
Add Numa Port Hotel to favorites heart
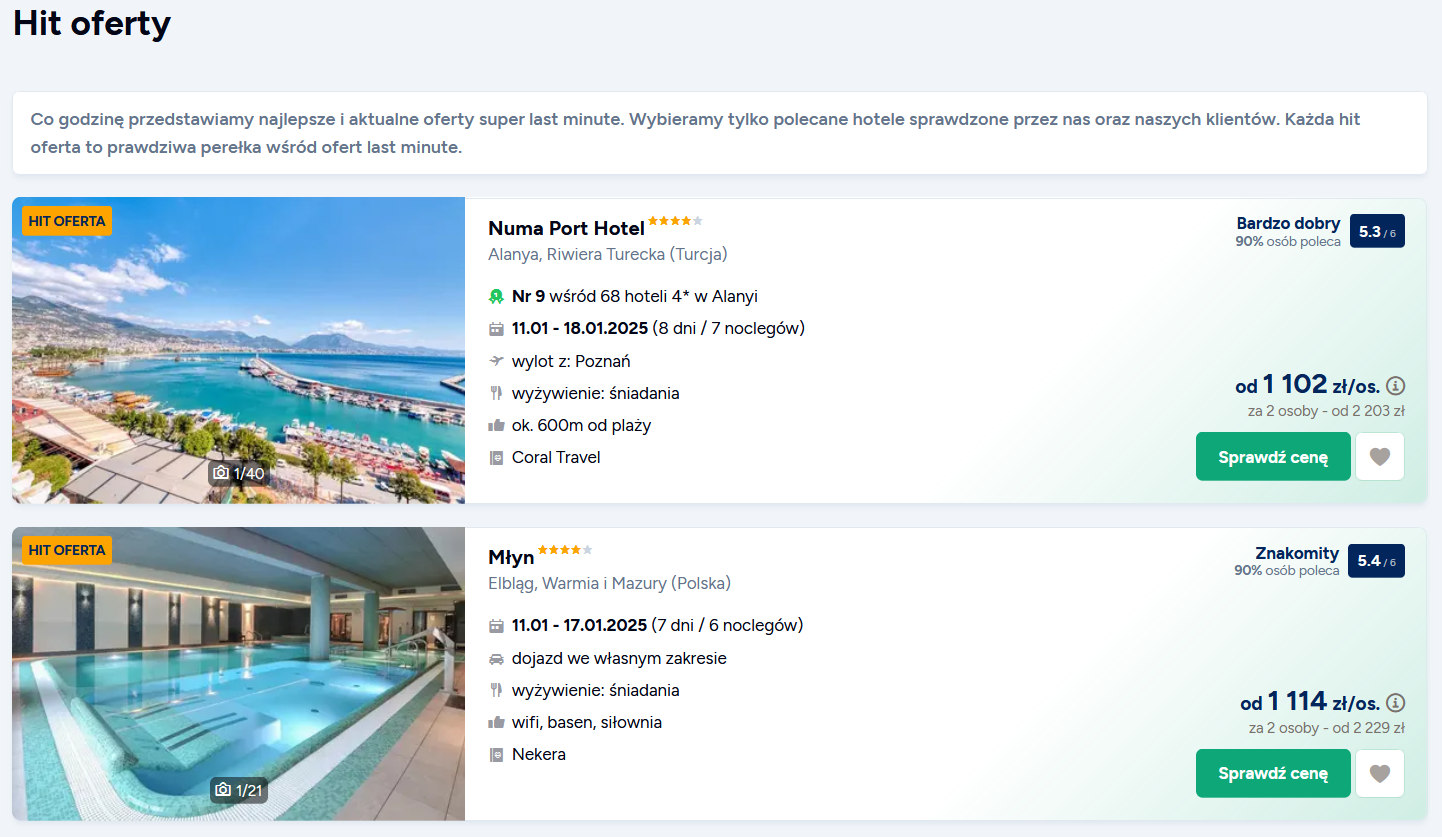1380,457
